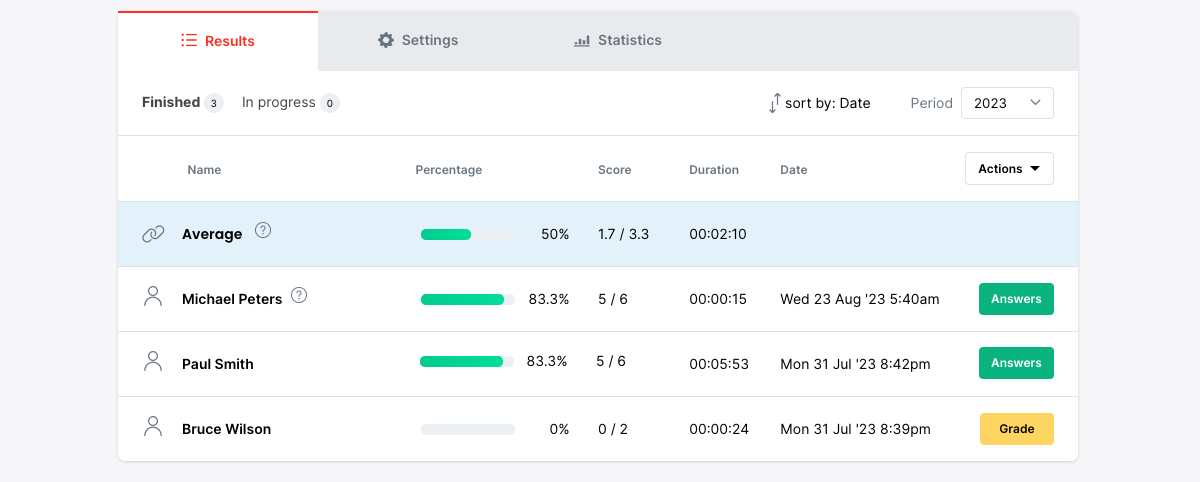Grade Bruce Wilson's test
This screenshot has width=1200, height=482.
[x=1015, y=429]
